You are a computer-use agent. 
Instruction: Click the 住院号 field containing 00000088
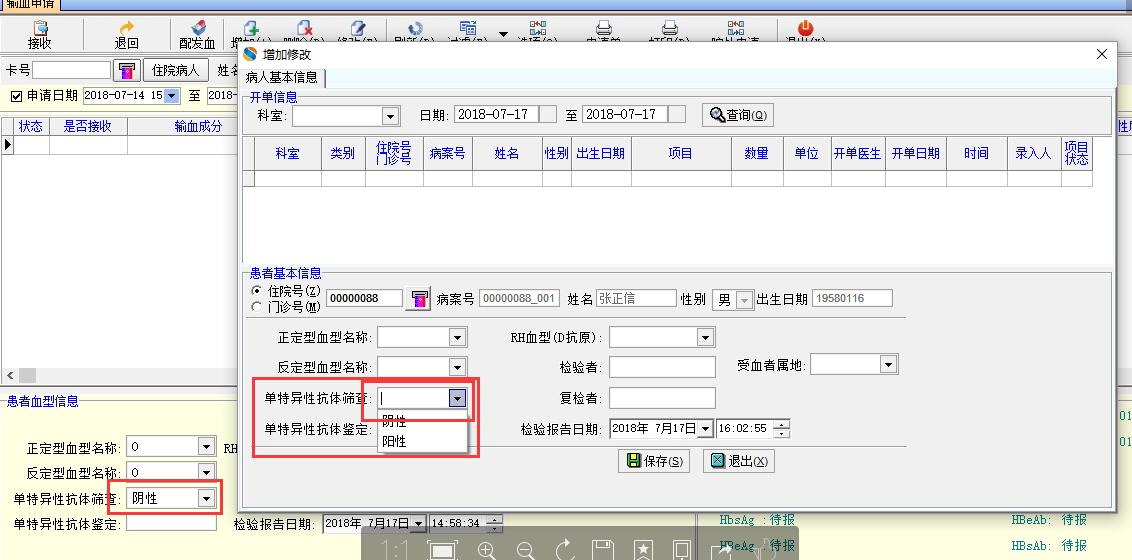[364, 298]
